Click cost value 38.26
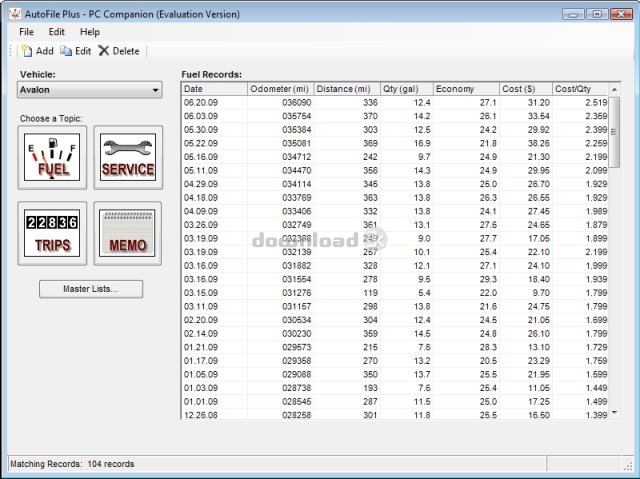The width and height of the screenshot is (640, 479). pos(538,143)
